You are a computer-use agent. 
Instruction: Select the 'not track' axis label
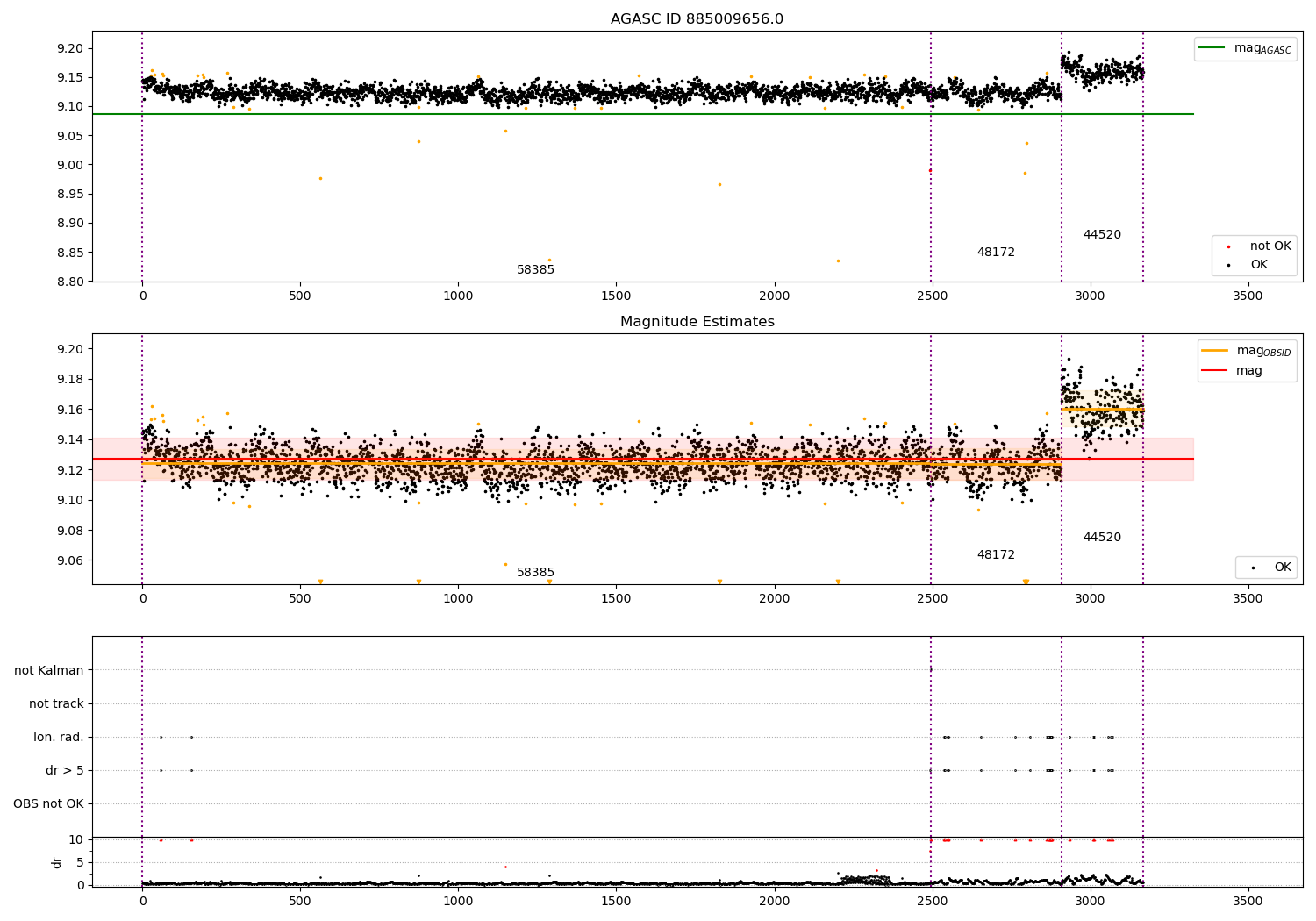point(56,703)
